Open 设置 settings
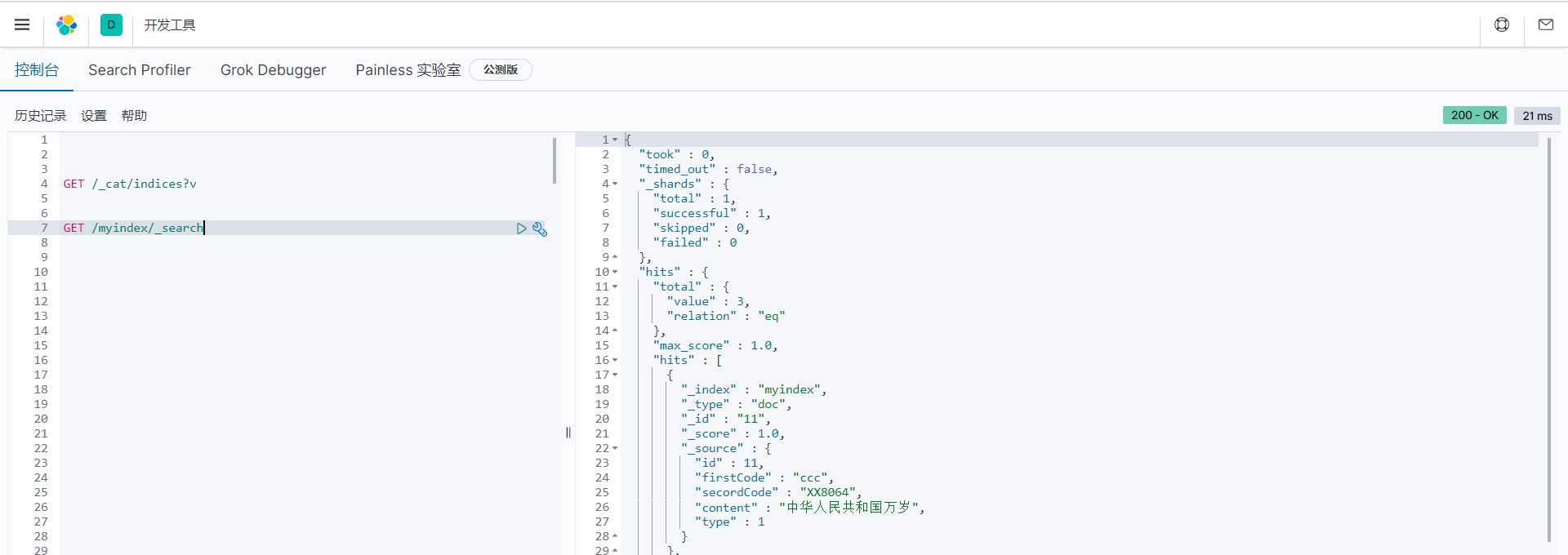Screen dimensions: 1568x555 pyautogui.click(x=94, y=116)
